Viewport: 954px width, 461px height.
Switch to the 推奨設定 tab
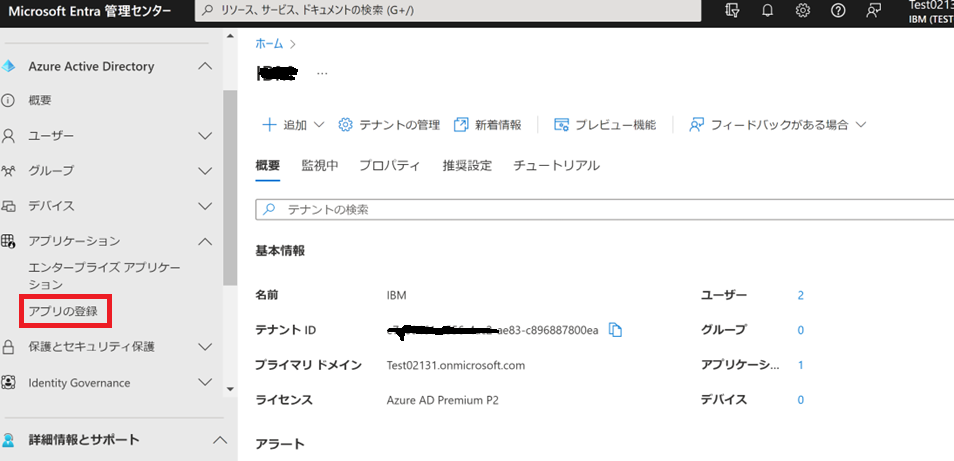[x=467, y=165]
